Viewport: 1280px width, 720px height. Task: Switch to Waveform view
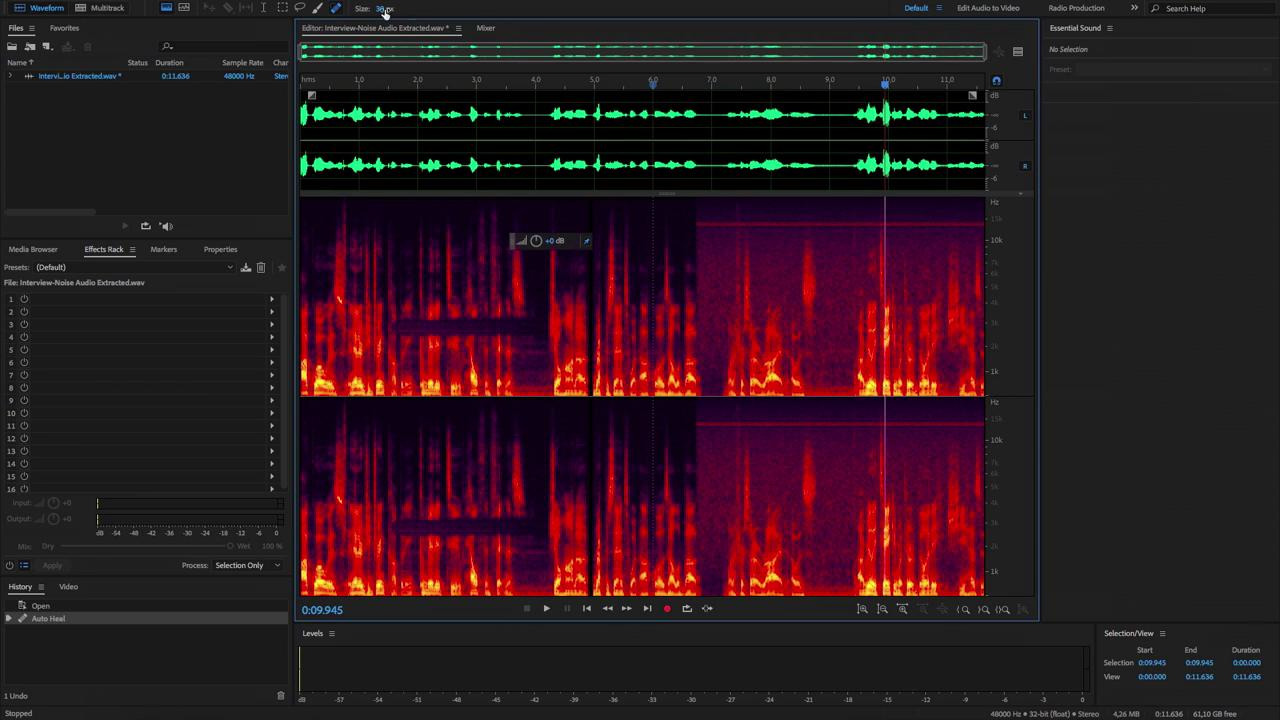(x=39, y=8)
